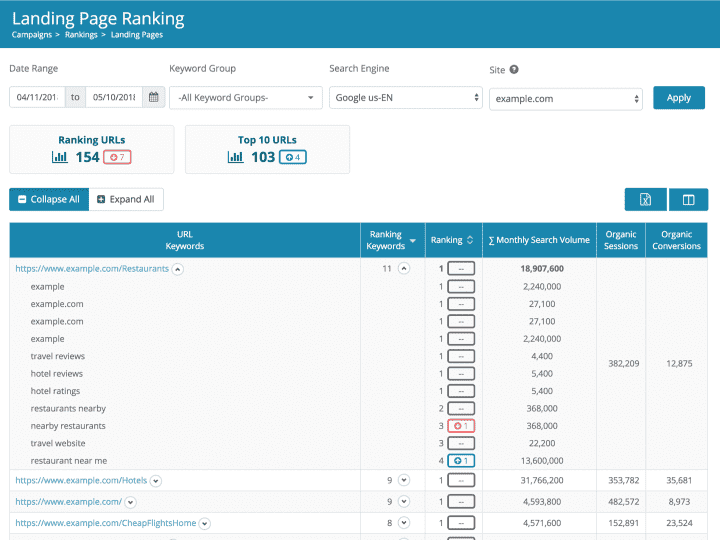Image resolution: width=720 pixels, height=540 pixels.
Task: Expand the CheapFlightsHome URL row
Action: pos(204,523)
